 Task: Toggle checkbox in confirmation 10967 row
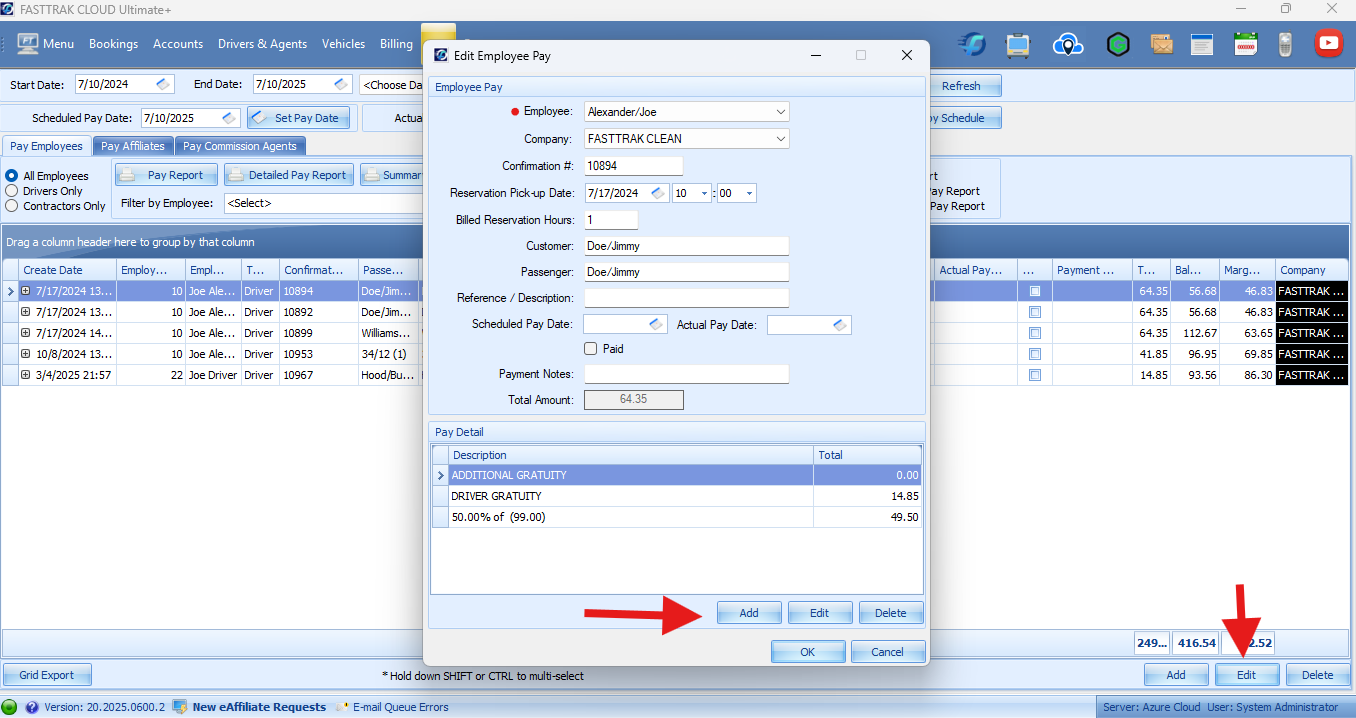[x=1035, y=375]
